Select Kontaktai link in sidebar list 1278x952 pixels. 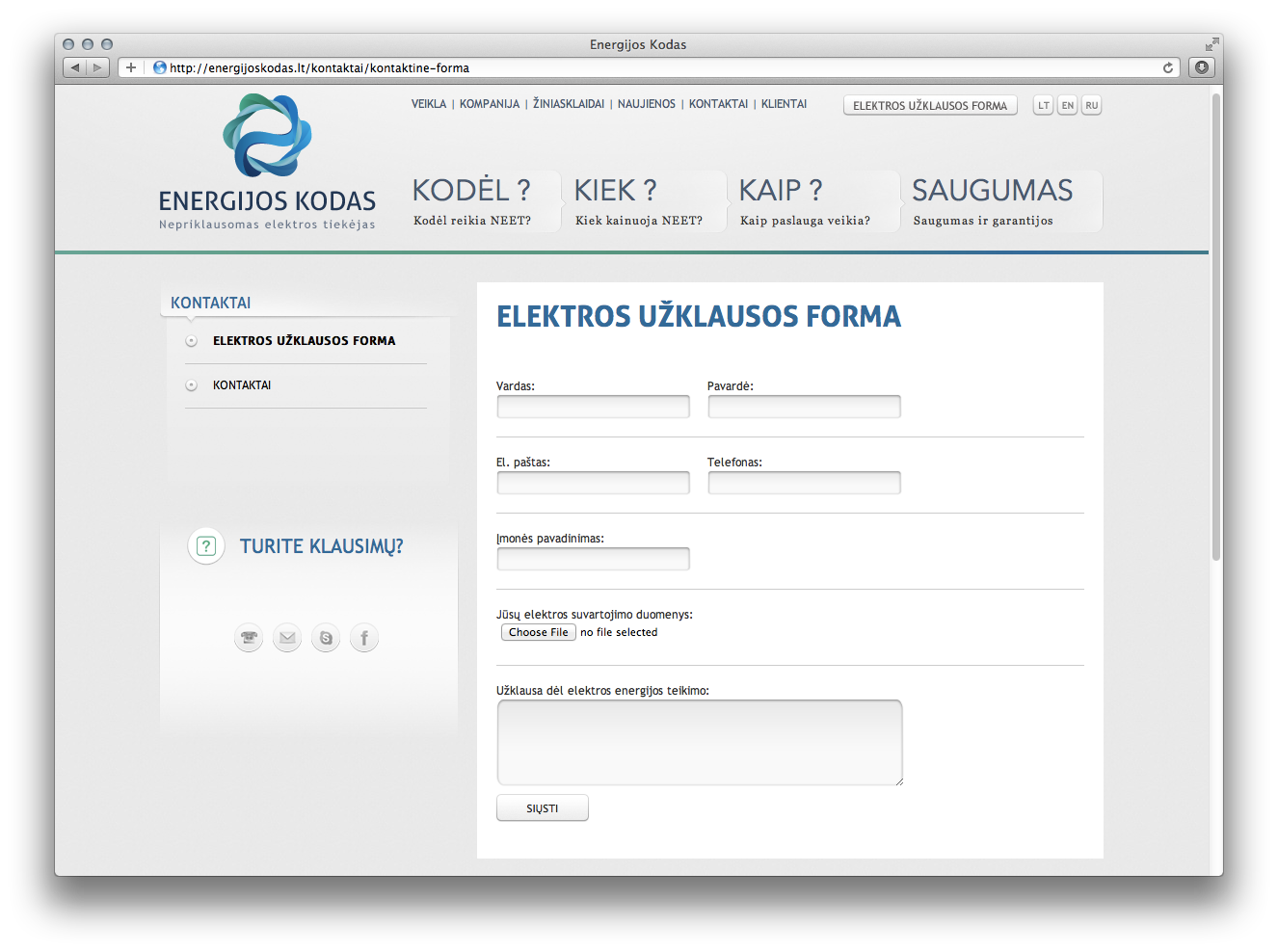tap(242, 385)
